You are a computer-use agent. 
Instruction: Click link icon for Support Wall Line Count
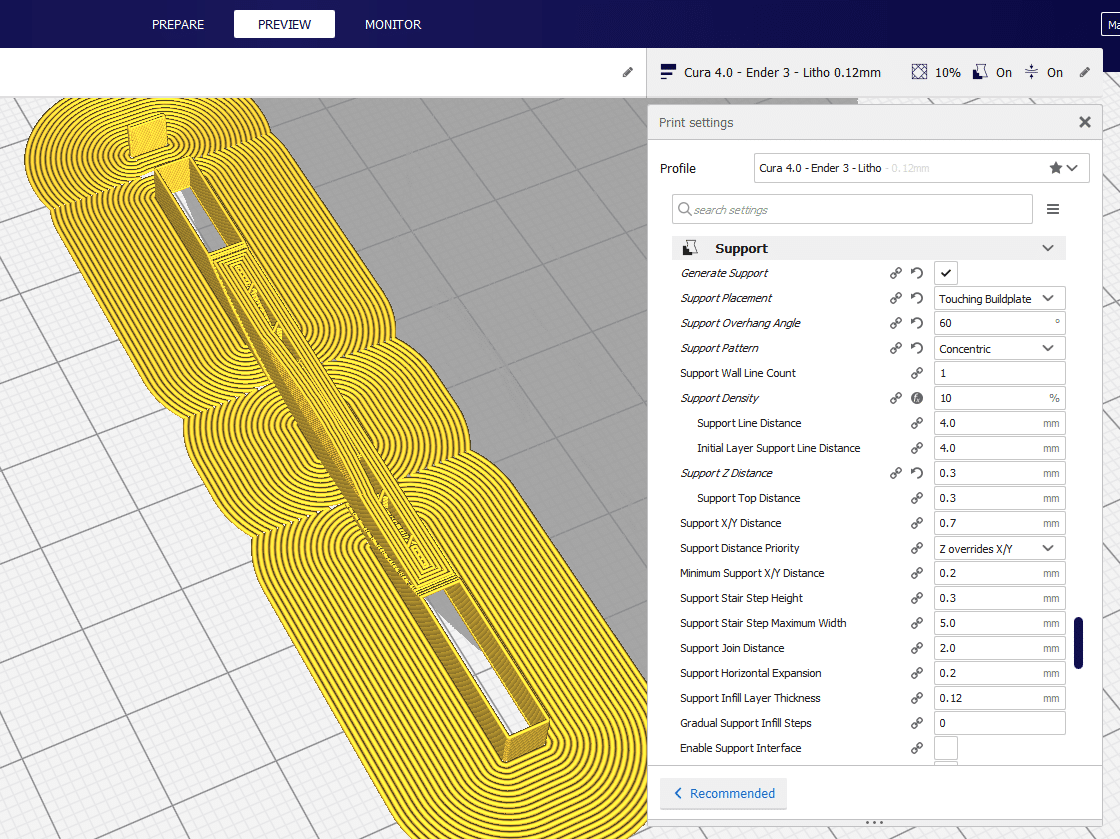click(x=917, y=373)
